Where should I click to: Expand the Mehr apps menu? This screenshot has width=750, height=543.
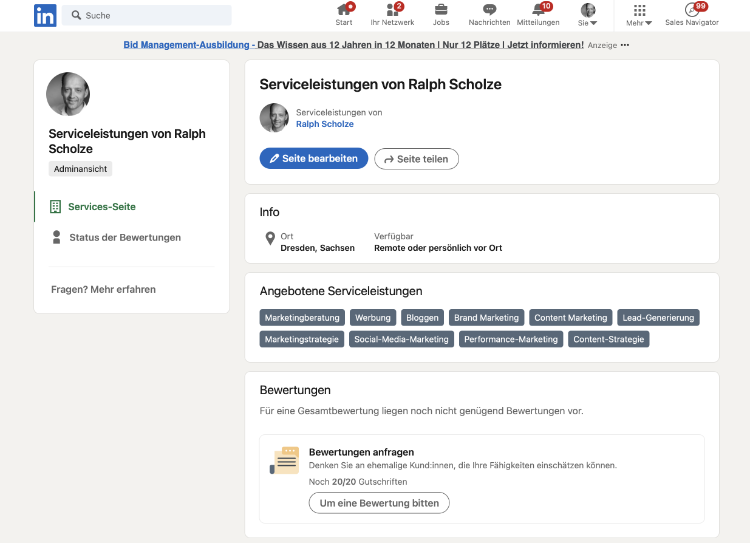pyautogui.click(x=640, y=14)
